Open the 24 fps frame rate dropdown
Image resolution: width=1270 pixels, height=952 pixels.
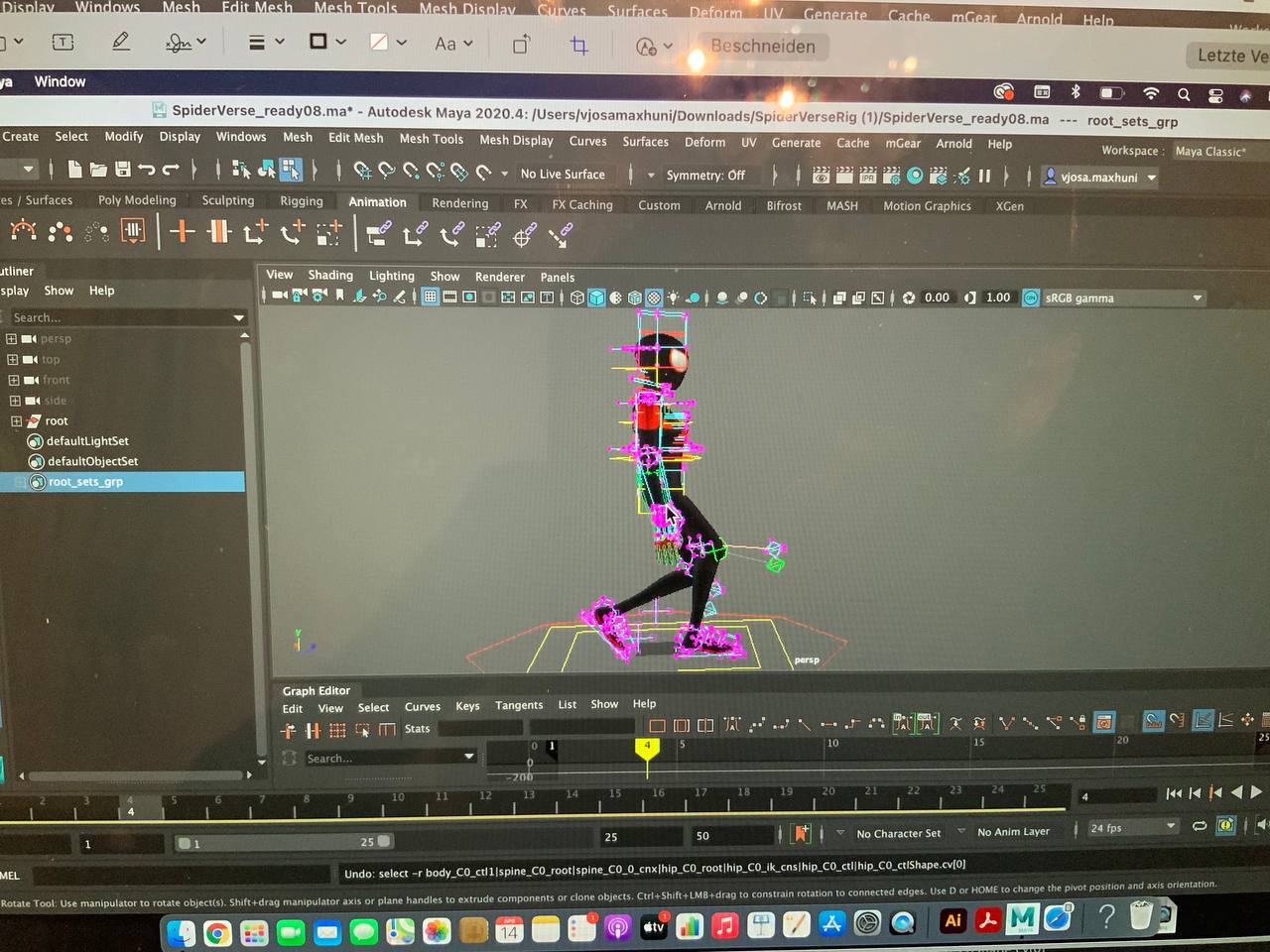(x=1131, y=827)
